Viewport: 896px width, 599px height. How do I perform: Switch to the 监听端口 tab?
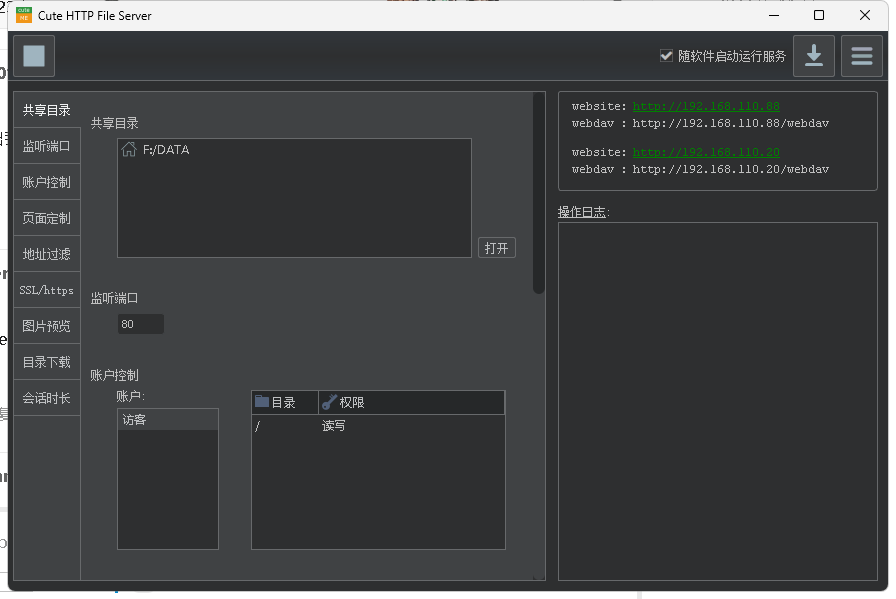(x=47, y=146)
